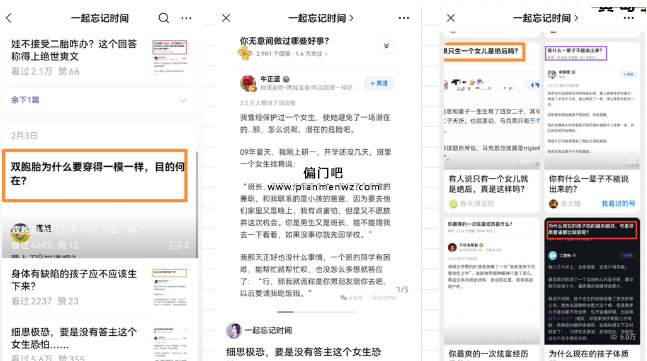
Task: Open question title 你无意间做过哪些好事
Action: [x=285, y=41]
